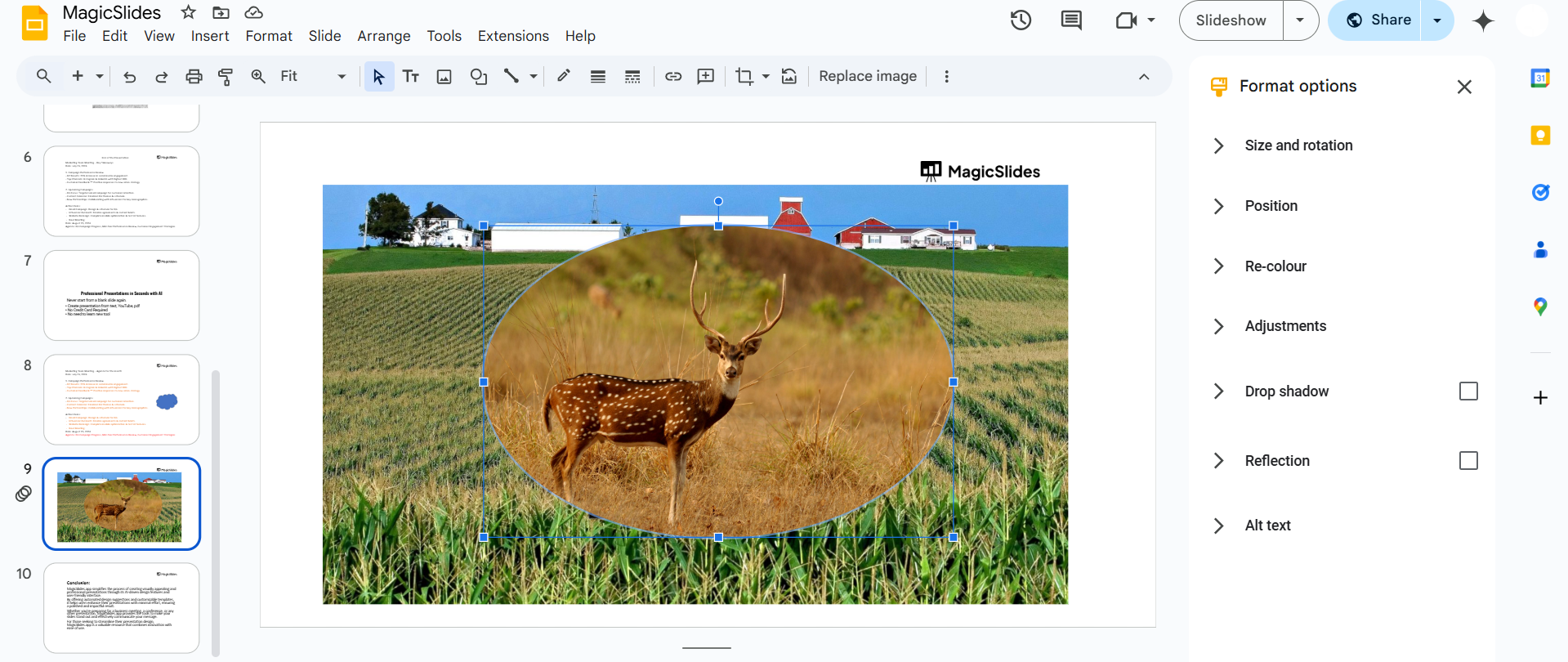Image resolution: width=1568 pixels, height=662 pixels.
Task: Click the border colour pencil icon
Action: (563, 76)
